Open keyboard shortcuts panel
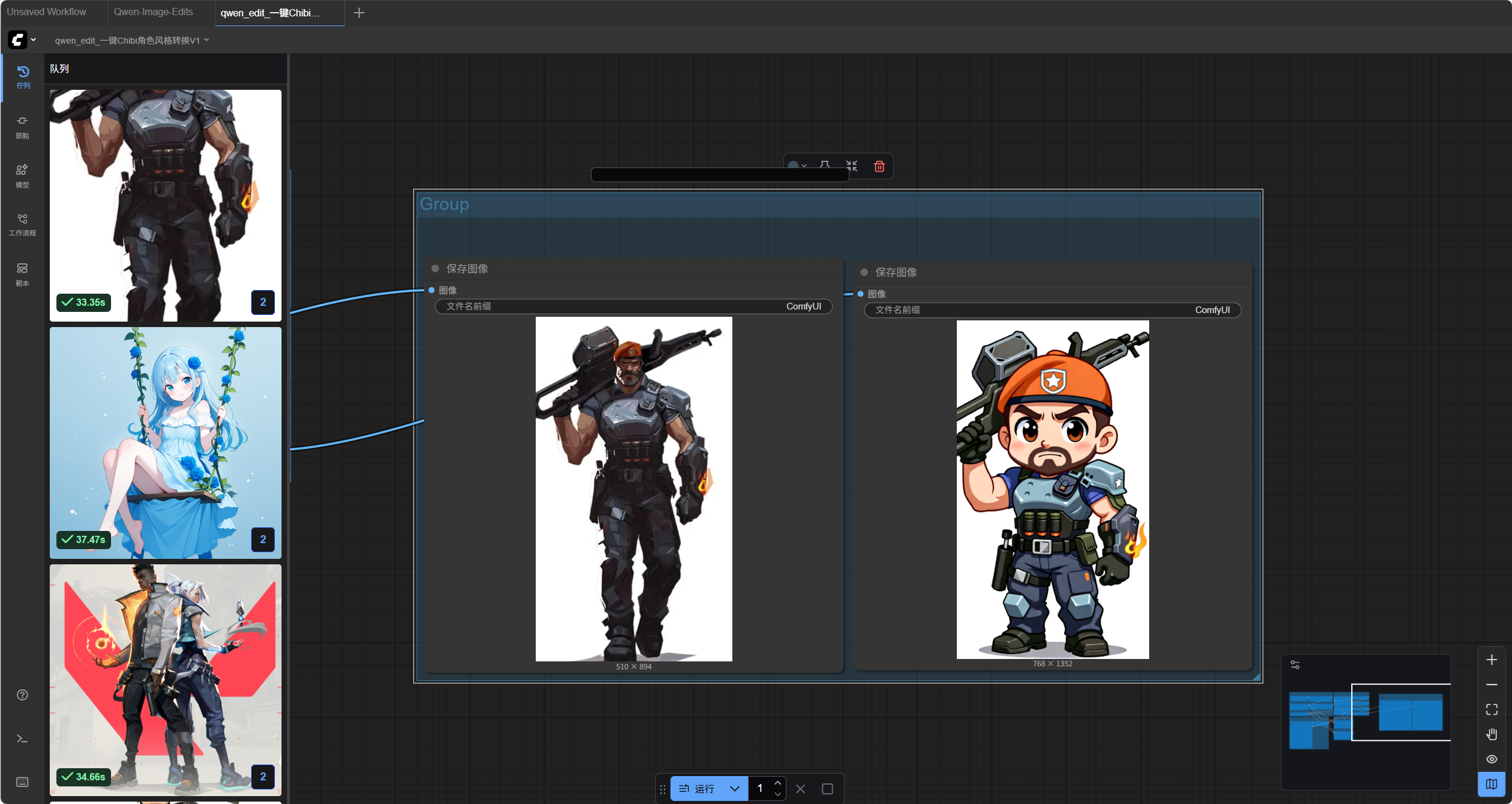The image size is (1512, 804). coord(22,782)
